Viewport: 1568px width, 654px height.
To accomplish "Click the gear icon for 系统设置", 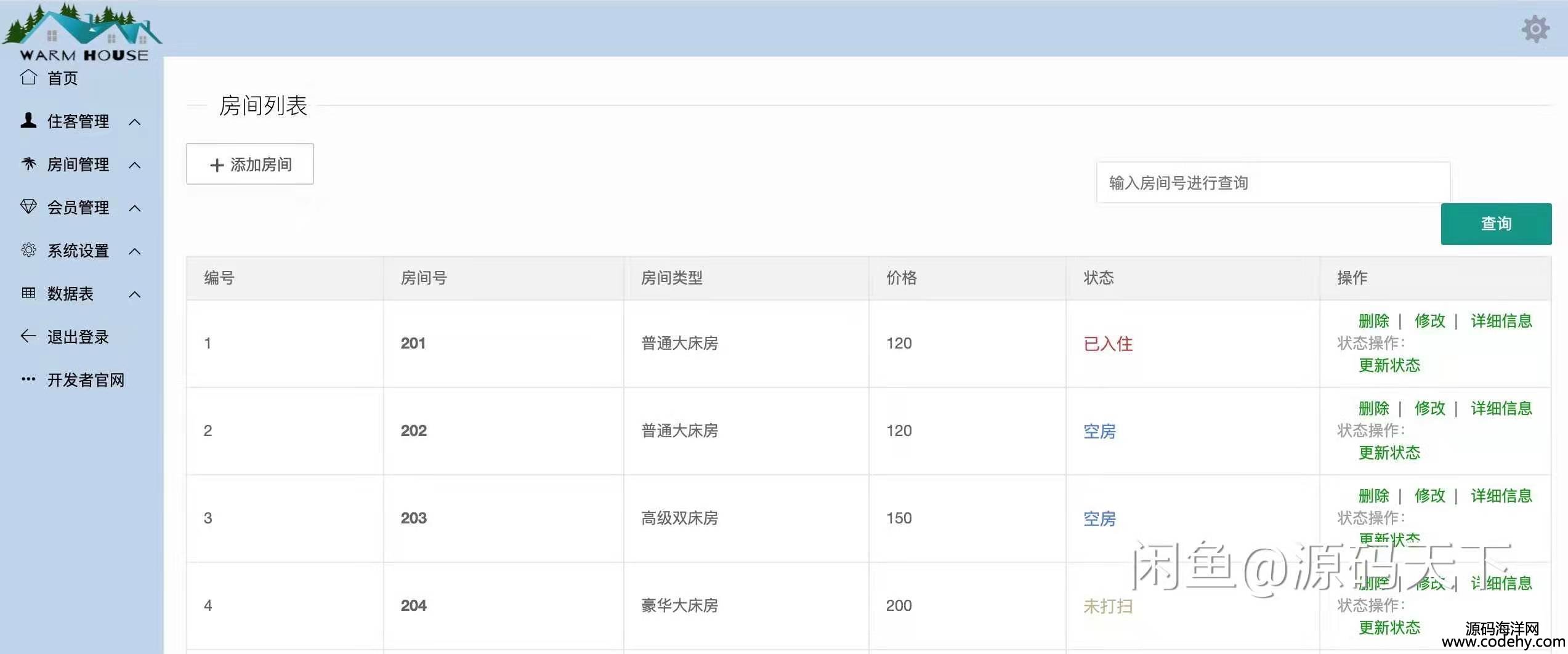I will (28, 250).
